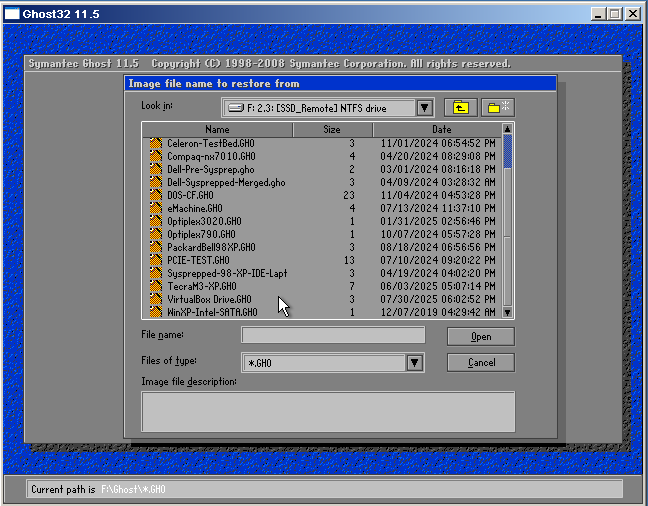Go up one folder level icon
This screenshot has width=648, height=506.
(x=460, y=108)
